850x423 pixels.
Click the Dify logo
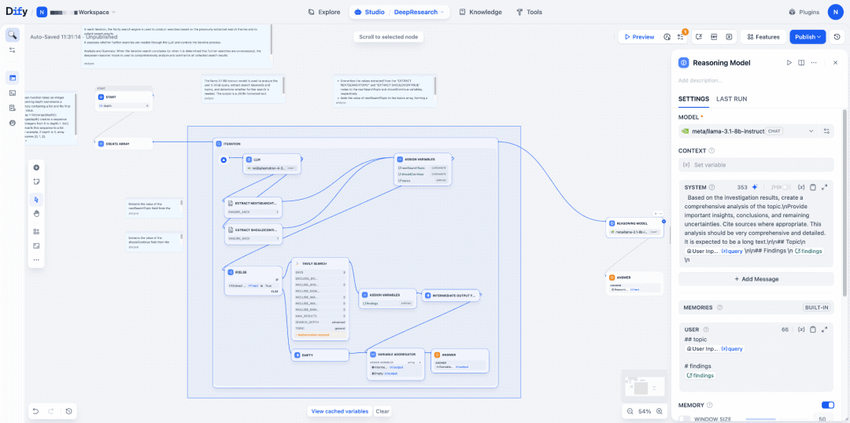coord(16,11)
